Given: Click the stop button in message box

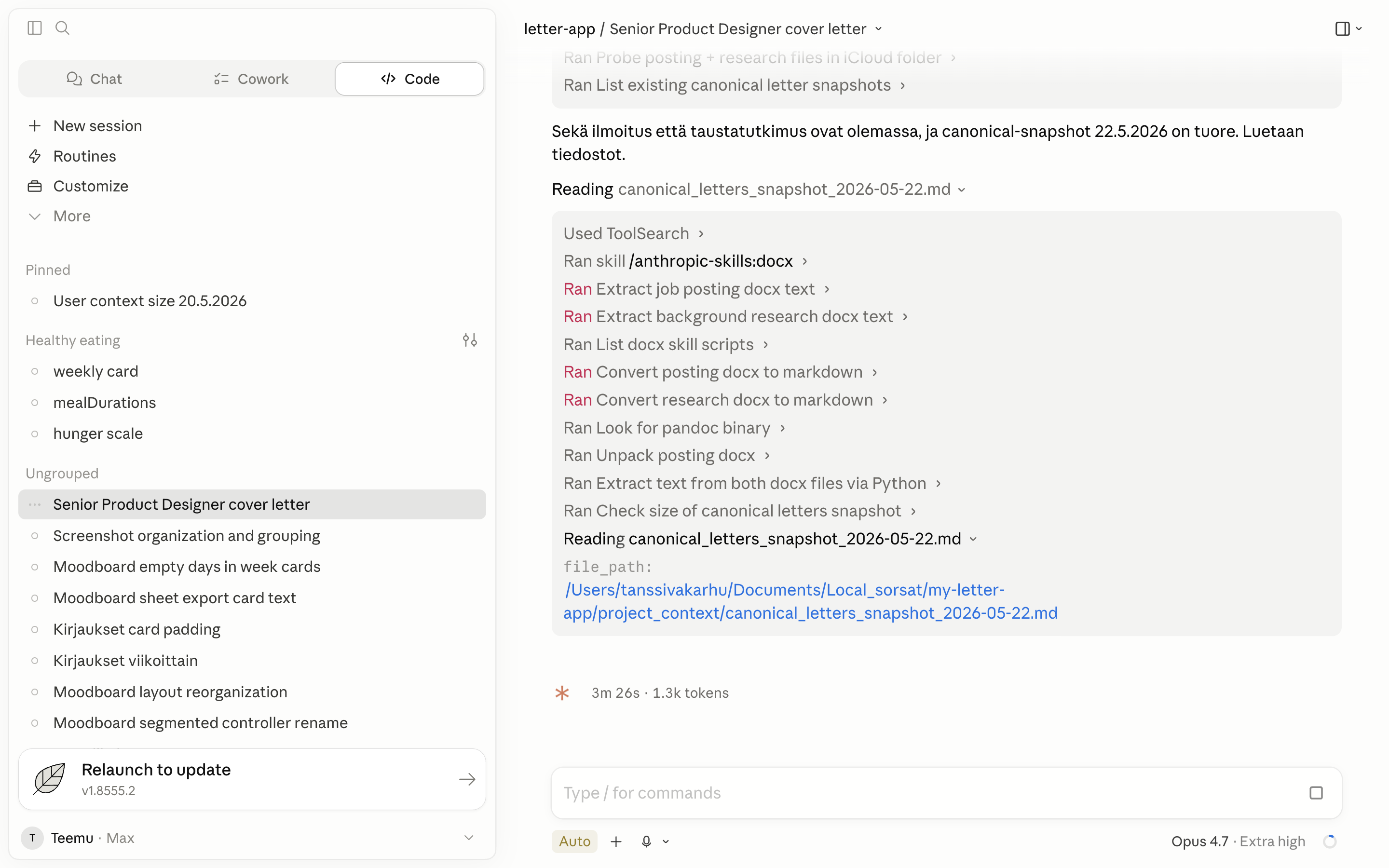Looking at the screenshot, I should [x=1316, y=793].
